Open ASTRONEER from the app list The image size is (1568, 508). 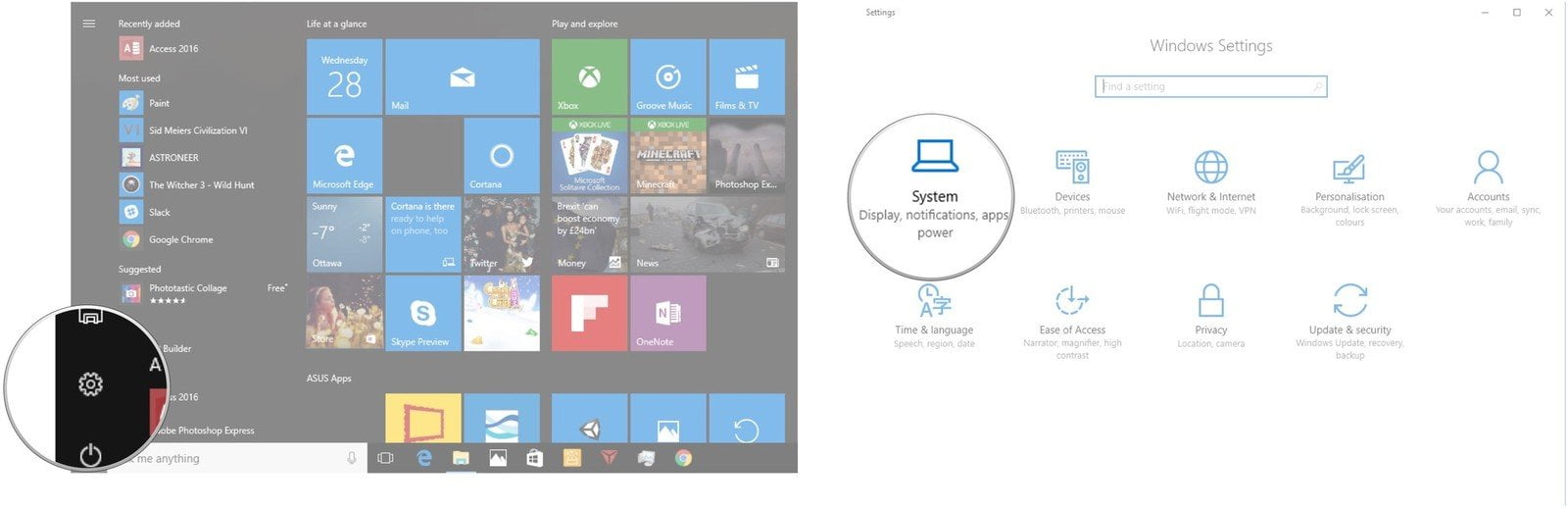[x=160, y=157]
